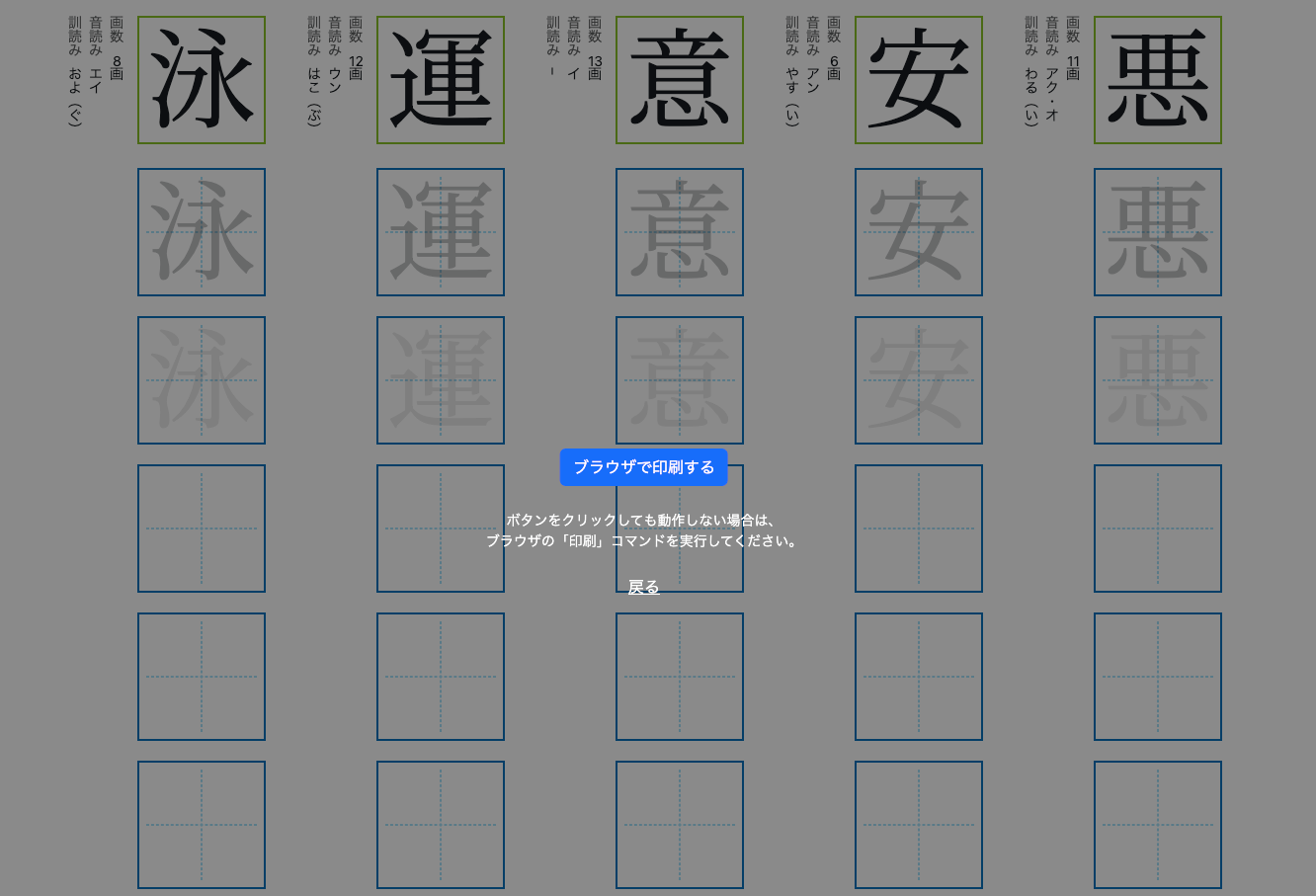Click the darker gray tracing 泳 practice box
1316x896 pixels.
[202, 232]
